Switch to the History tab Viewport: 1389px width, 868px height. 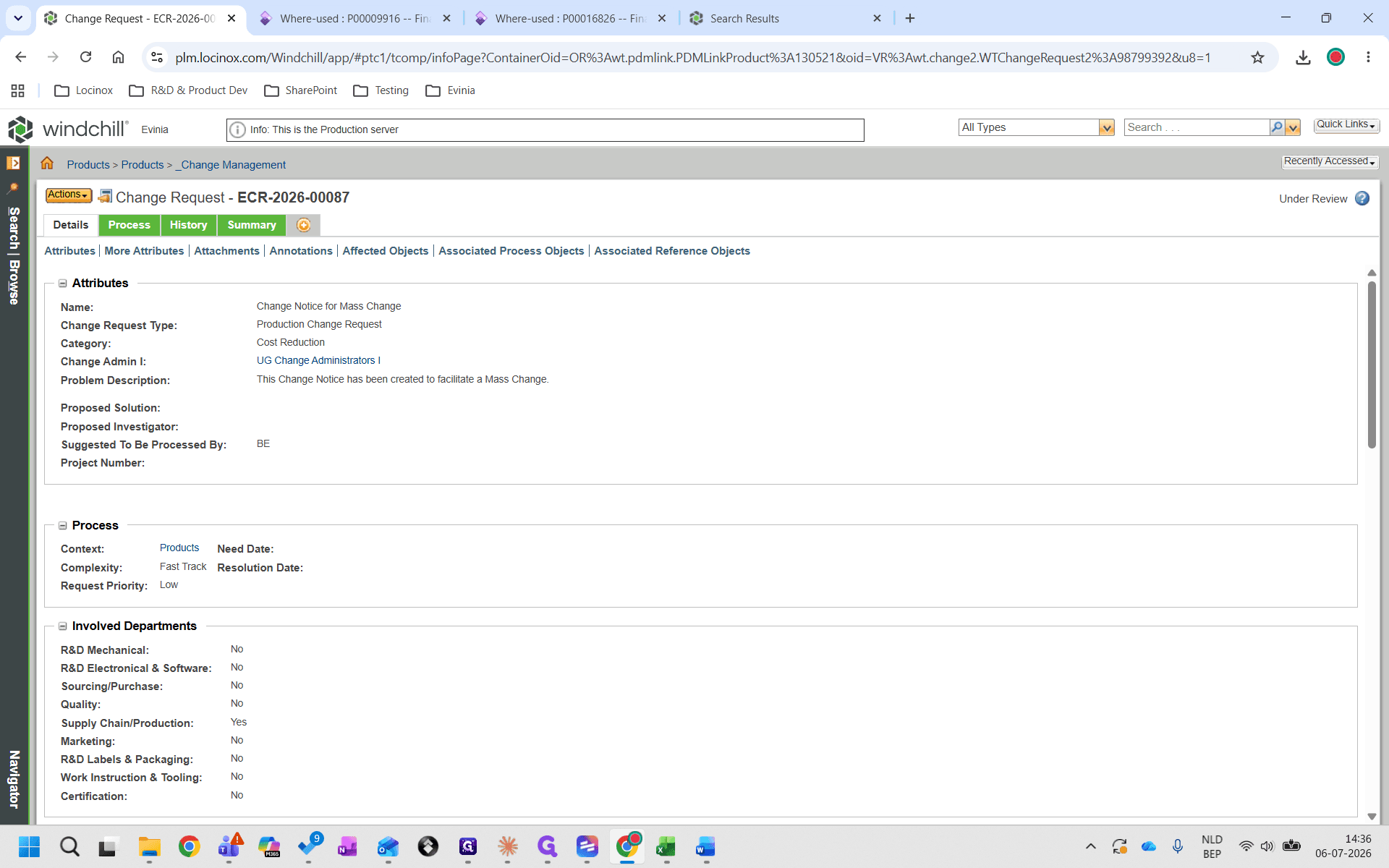point(188,225)
